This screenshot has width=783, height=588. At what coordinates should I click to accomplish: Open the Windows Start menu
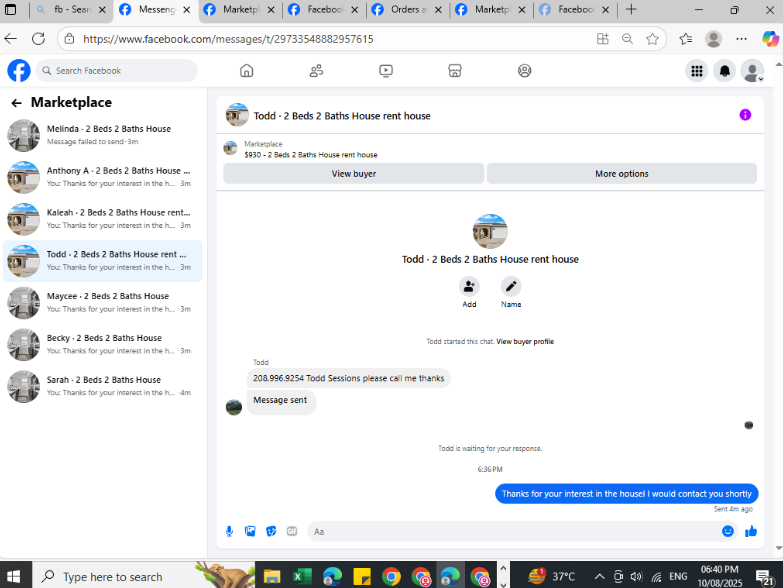[x=14, y=577]
